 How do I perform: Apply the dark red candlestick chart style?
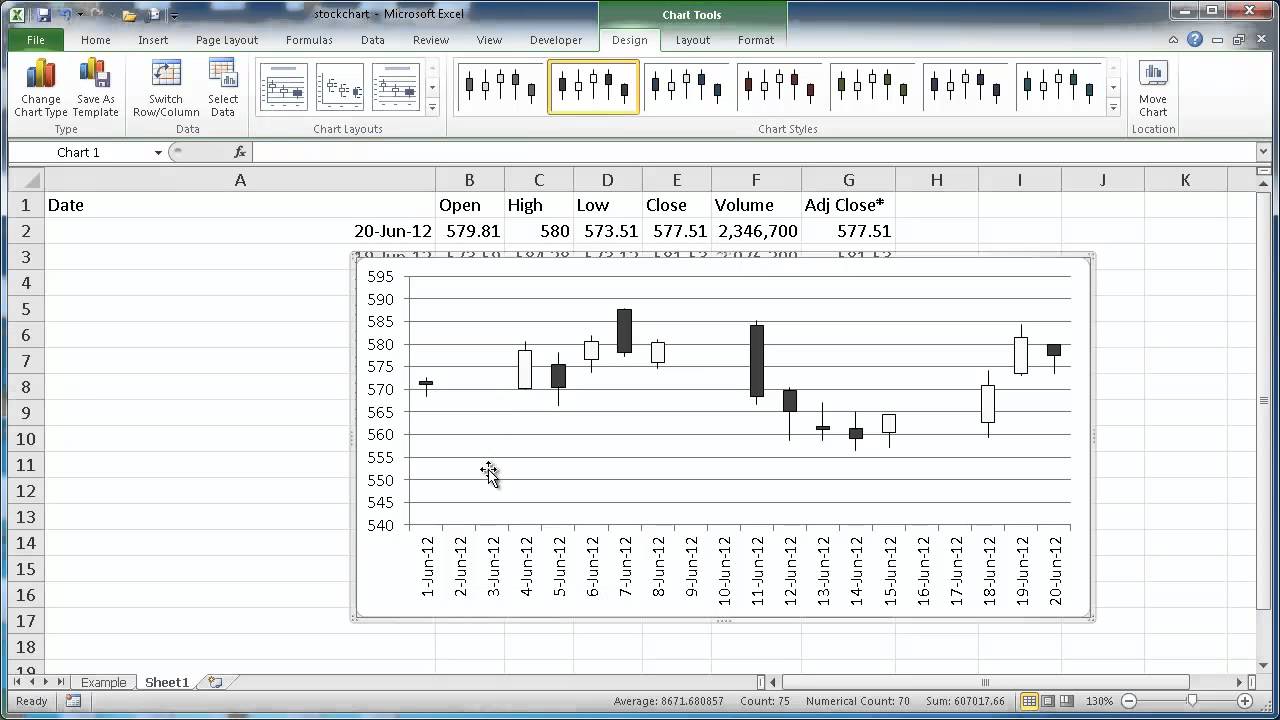coord(780,87)
